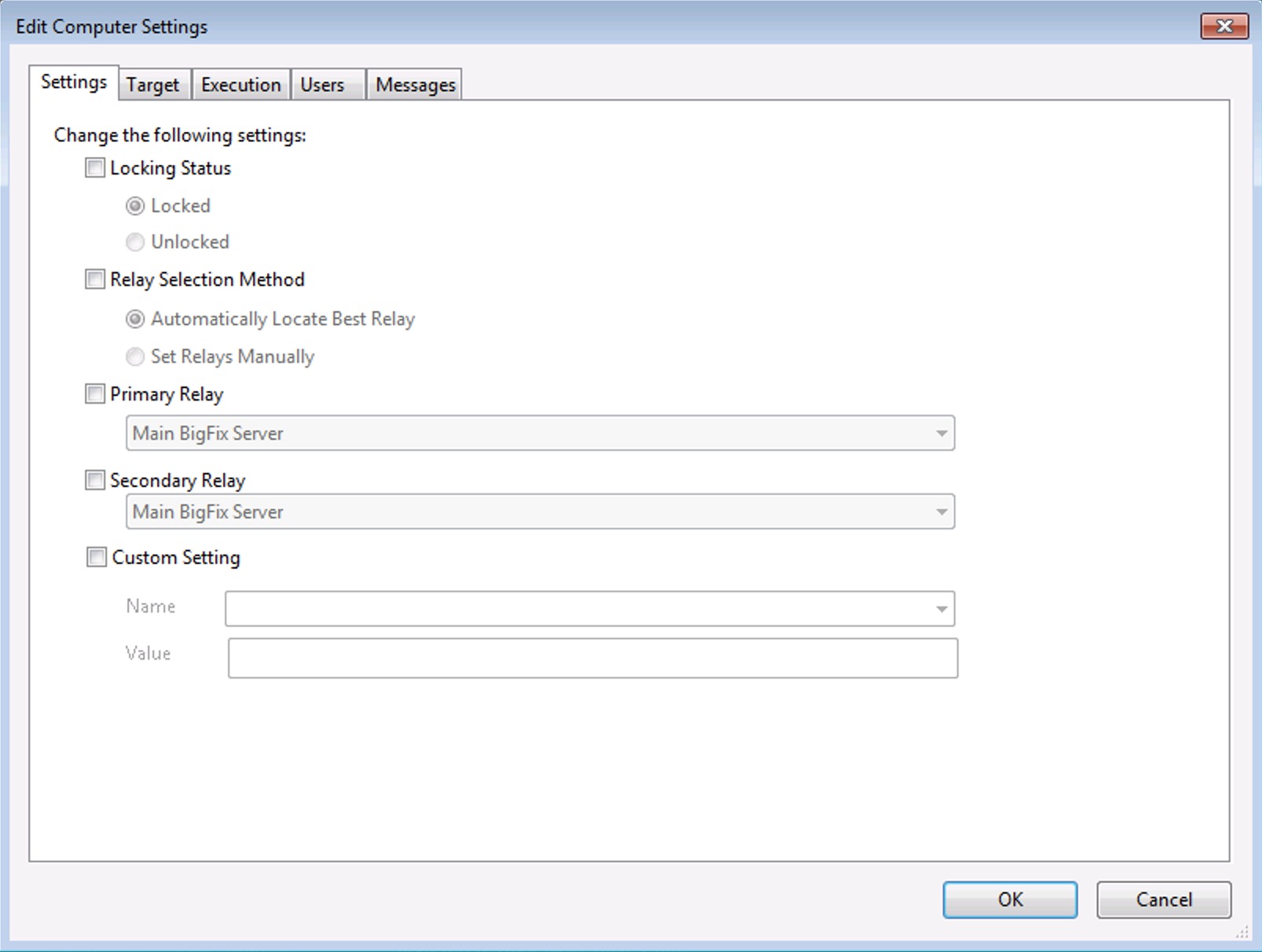Check the Relay Selection Method option
This screenshot has height=952, width=1262.
(94, 279)
